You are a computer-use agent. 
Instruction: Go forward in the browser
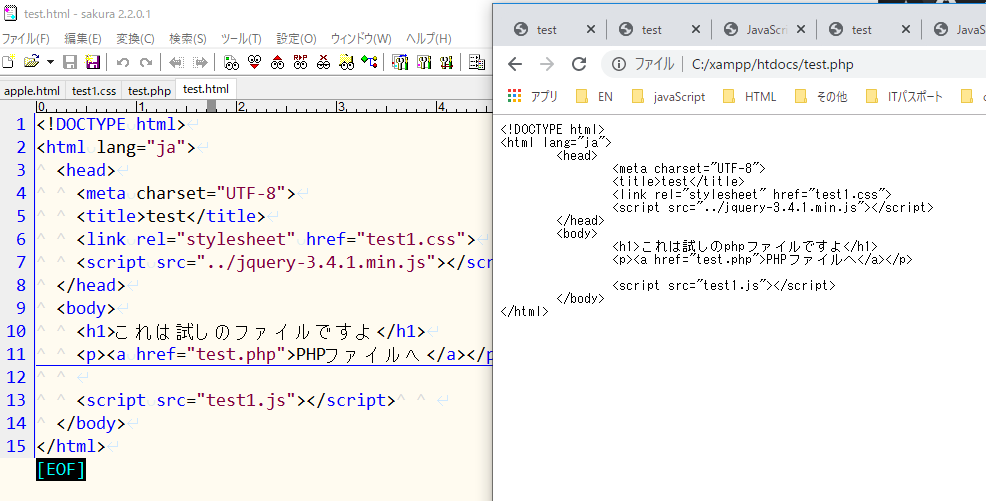pyautogui.click(x=547, y=64)
